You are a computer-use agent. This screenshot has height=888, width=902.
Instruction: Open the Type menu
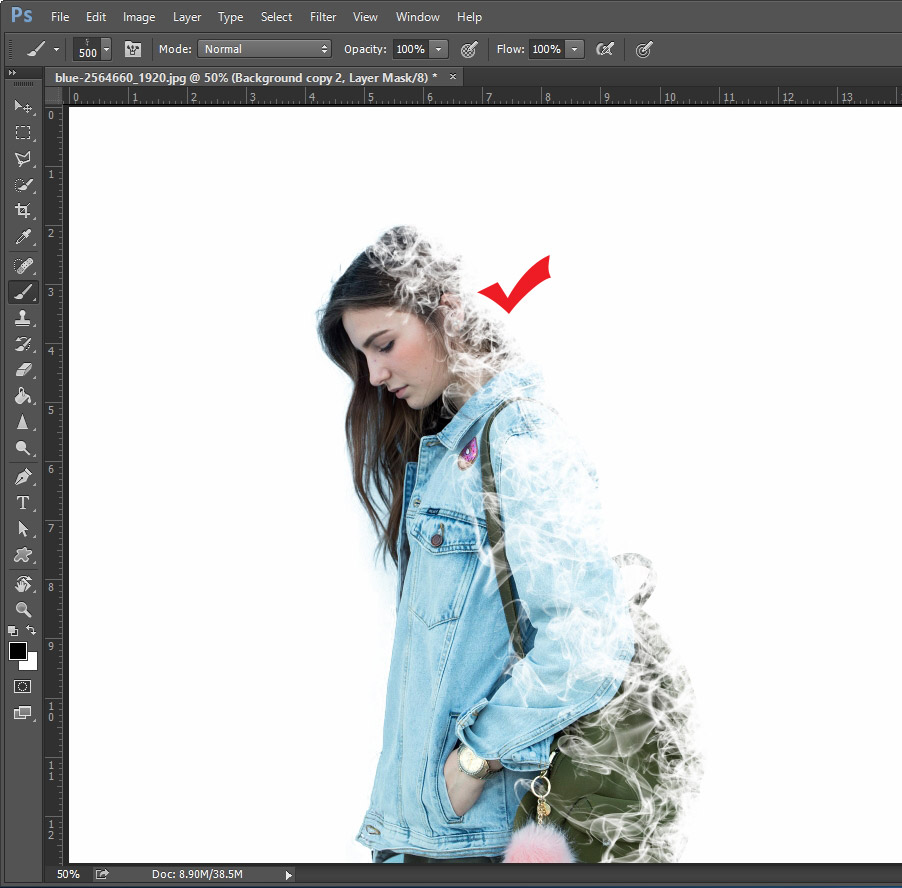[230, 17]
